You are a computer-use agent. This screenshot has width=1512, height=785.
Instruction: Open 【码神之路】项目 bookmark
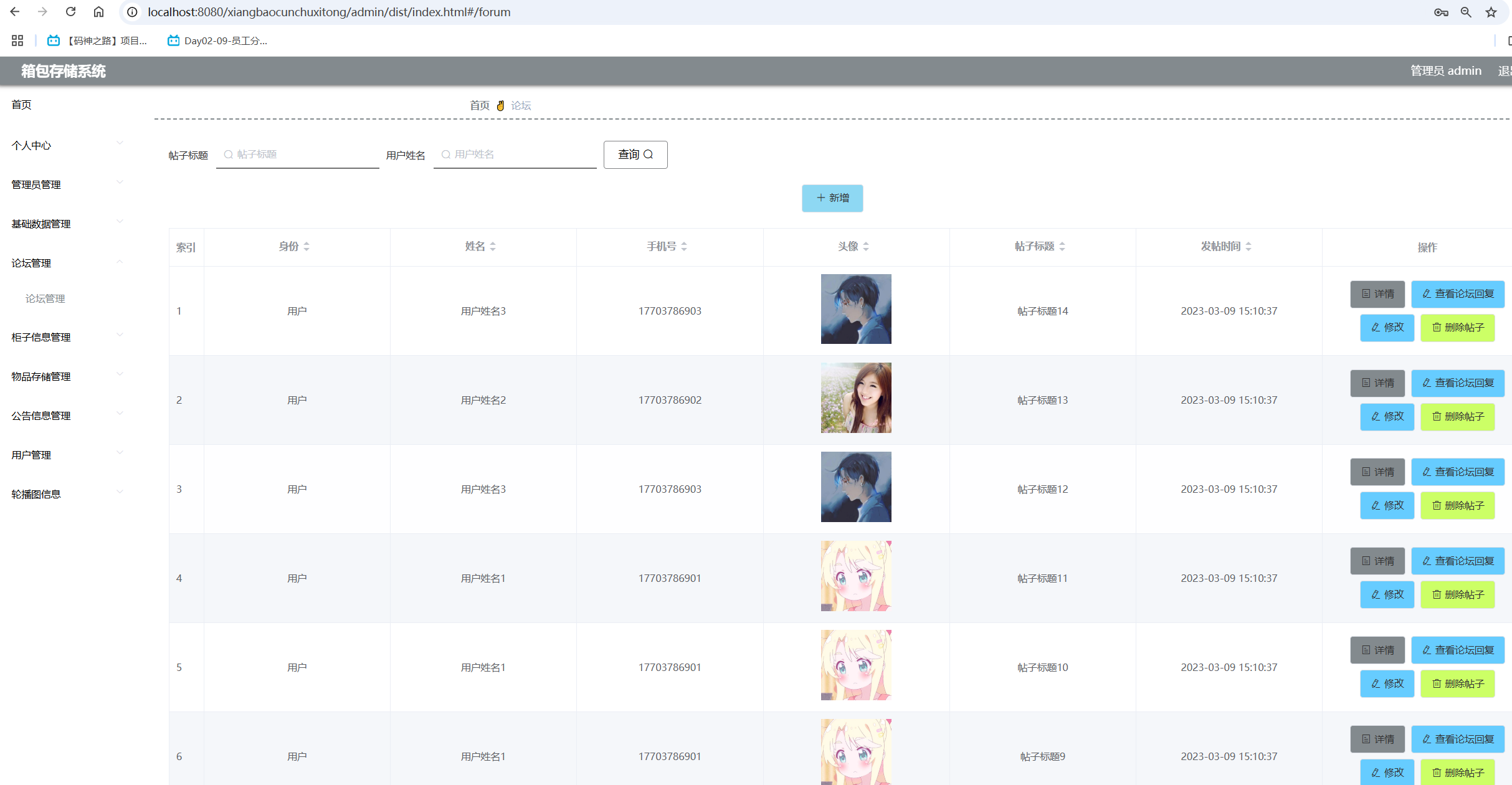[97, 40]
